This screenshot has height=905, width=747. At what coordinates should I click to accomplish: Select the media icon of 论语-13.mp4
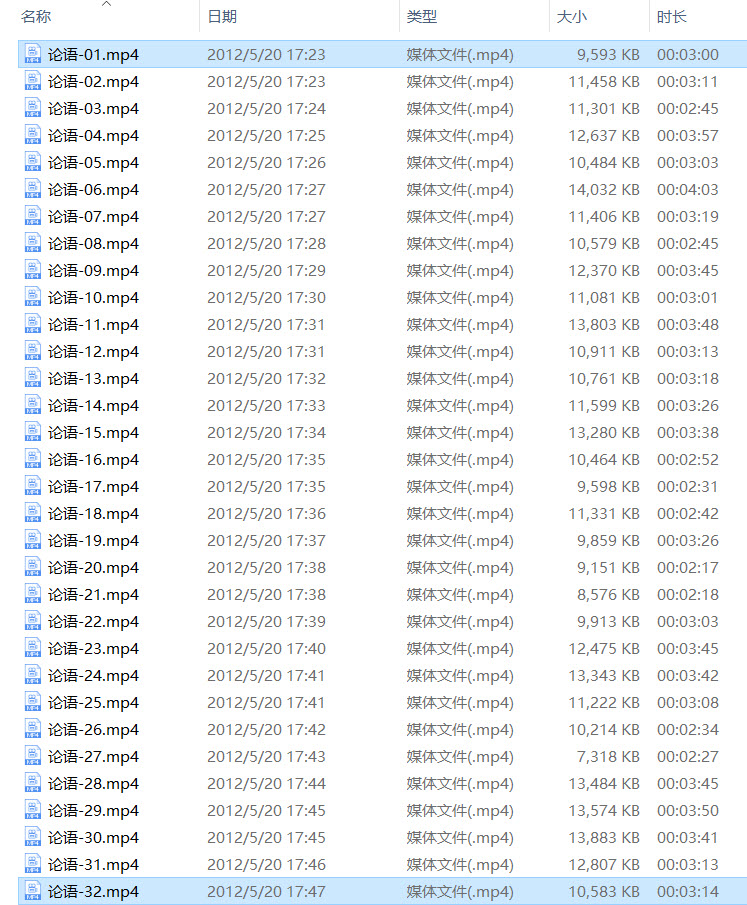(33, 378)
